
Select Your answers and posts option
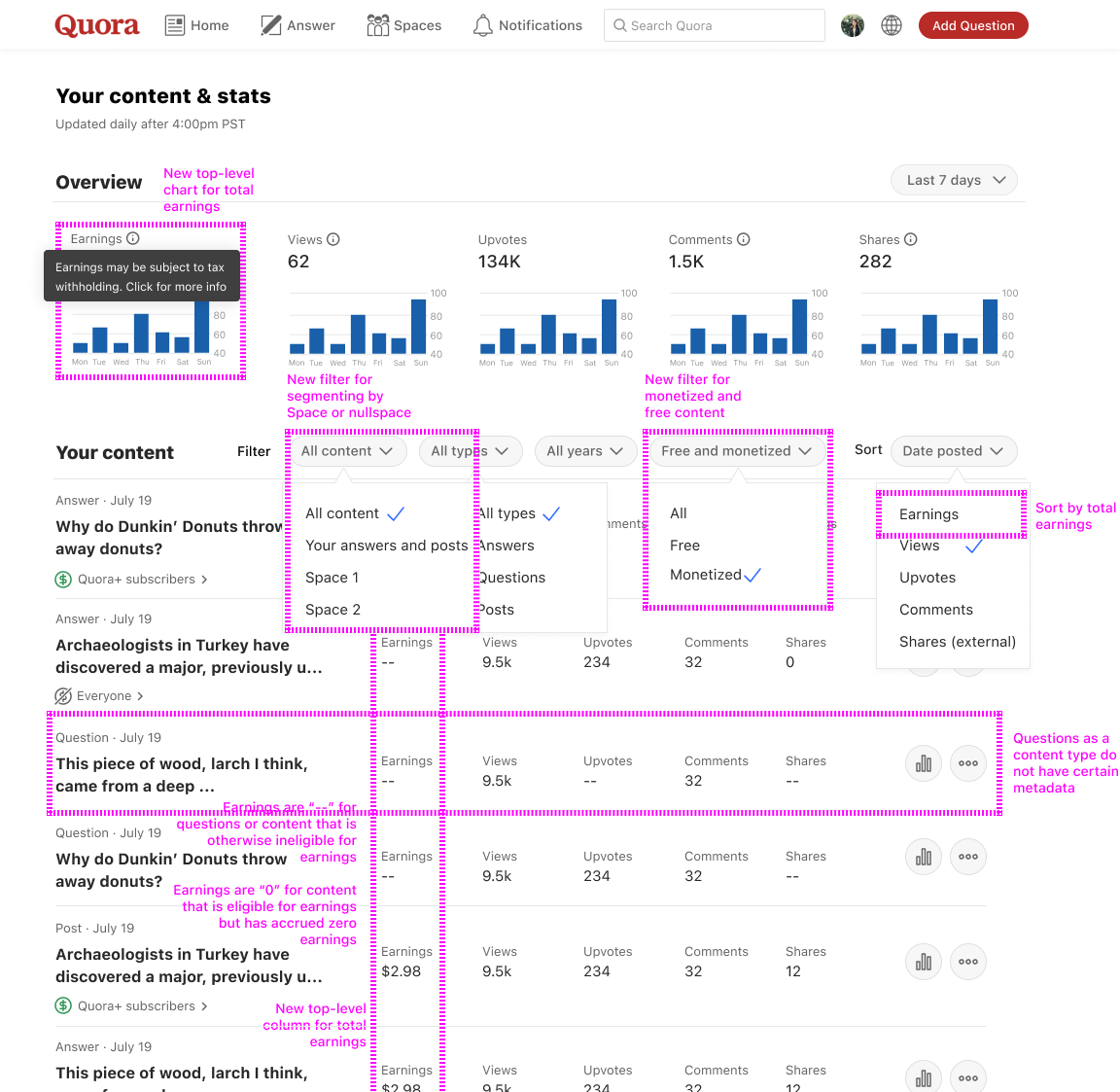[x=386, y=546]
